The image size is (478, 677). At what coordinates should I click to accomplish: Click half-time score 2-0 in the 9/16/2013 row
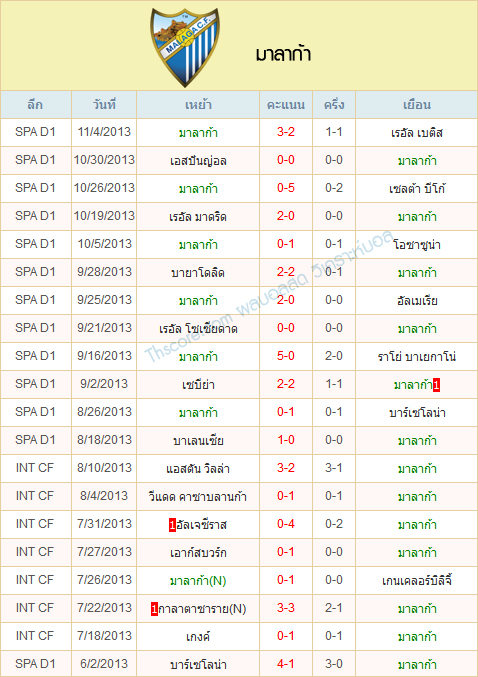click(334, 356)
